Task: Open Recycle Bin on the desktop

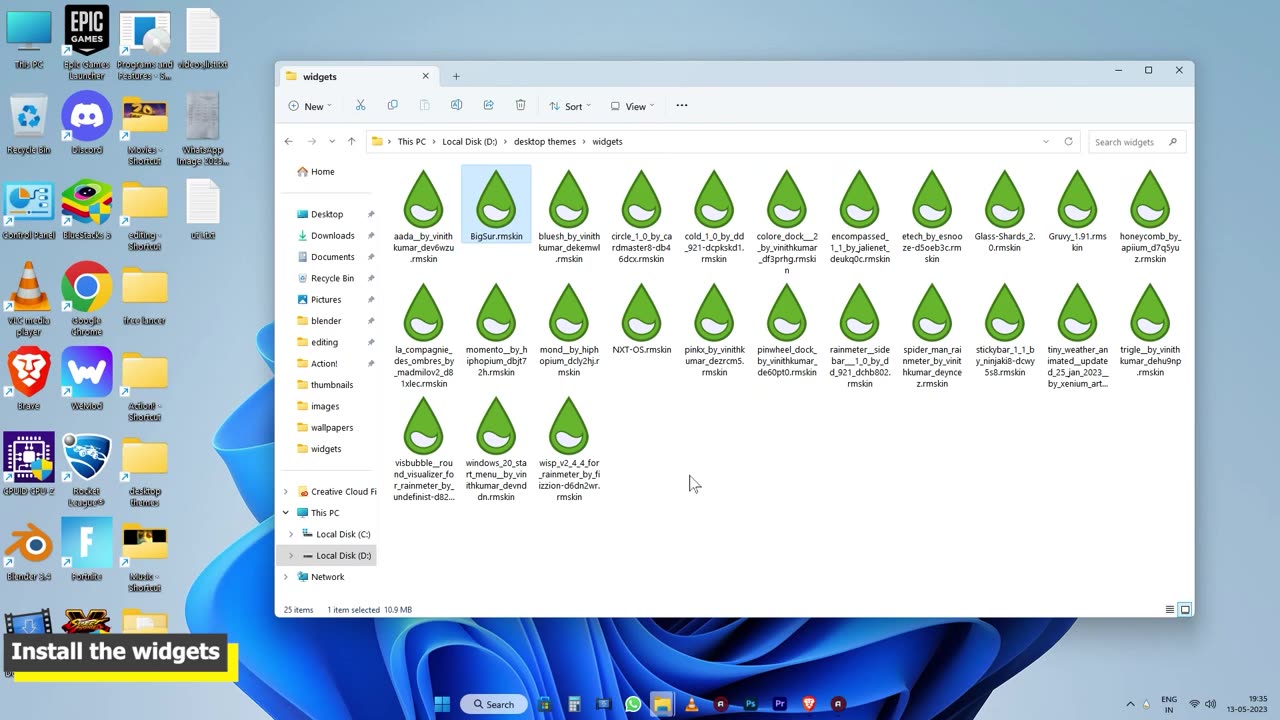Action: (x=29, y=124)
